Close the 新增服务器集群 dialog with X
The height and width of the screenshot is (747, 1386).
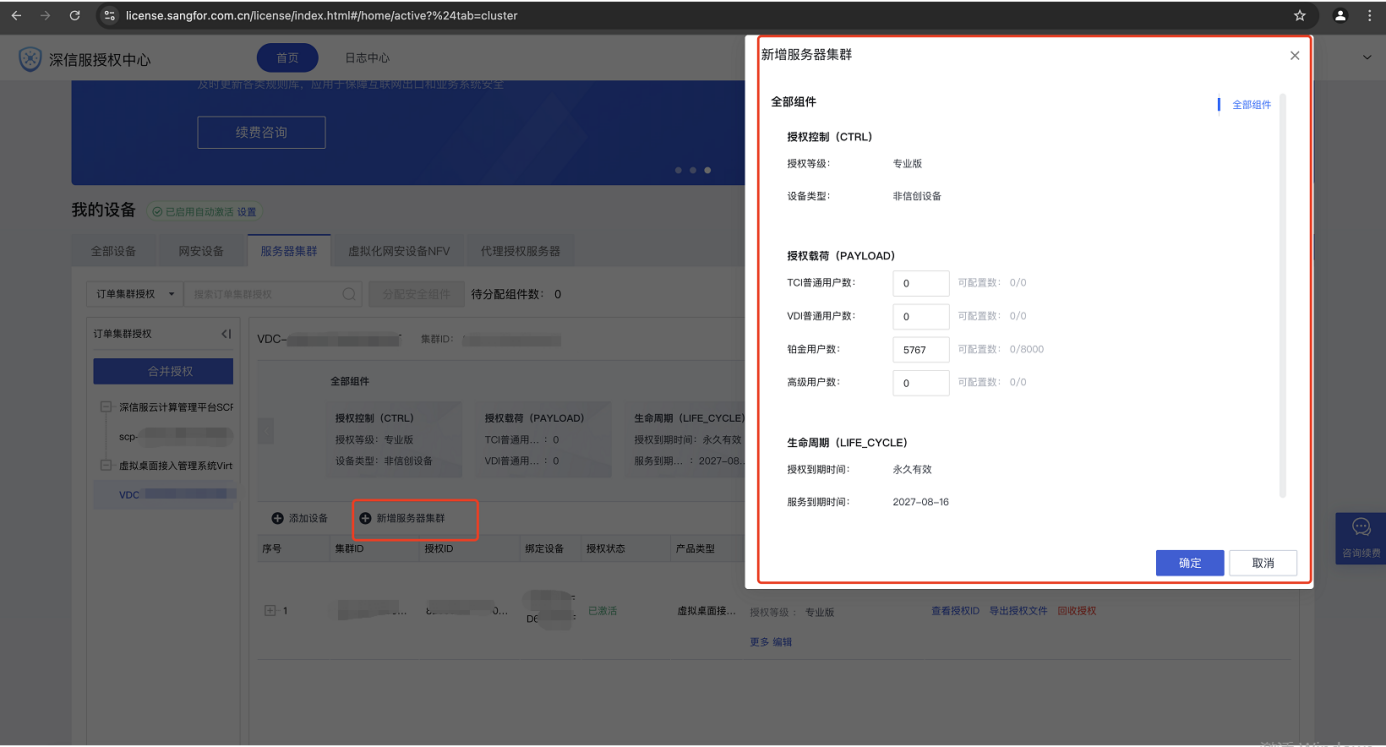[1295, 56]
